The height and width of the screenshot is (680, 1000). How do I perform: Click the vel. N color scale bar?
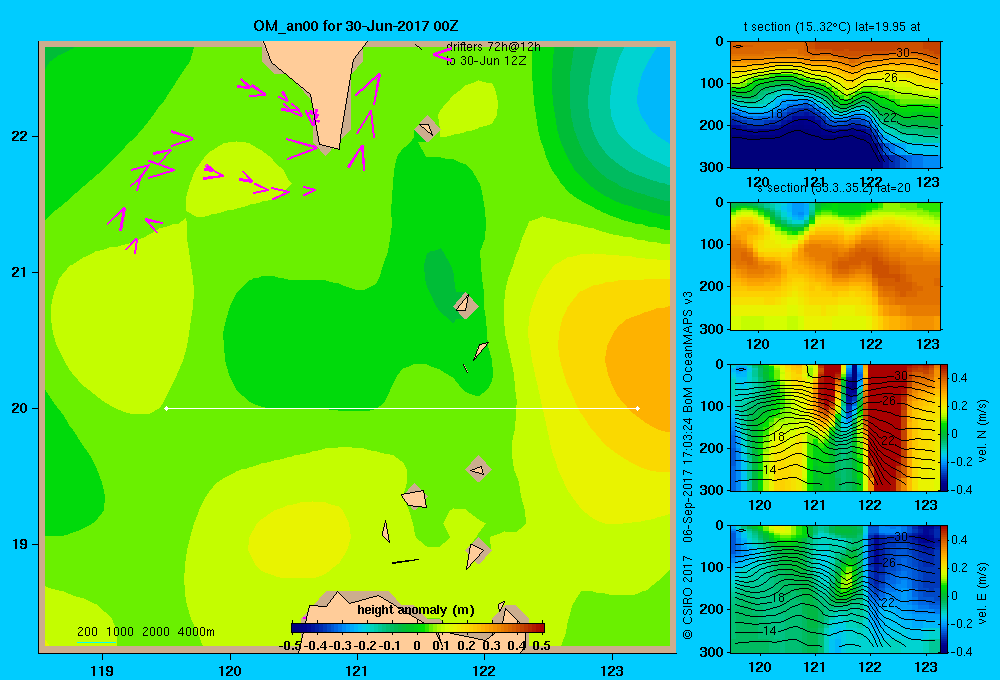tap(944, 427)
